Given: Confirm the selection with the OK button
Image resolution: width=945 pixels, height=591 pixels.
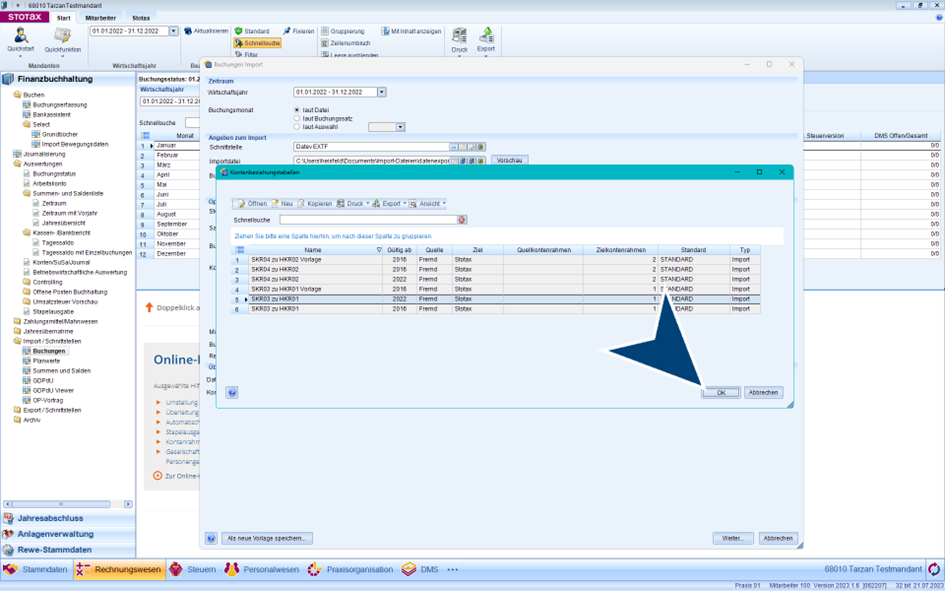Looking at the screenshot, I should pyautogui.click(x=720, y=393).
